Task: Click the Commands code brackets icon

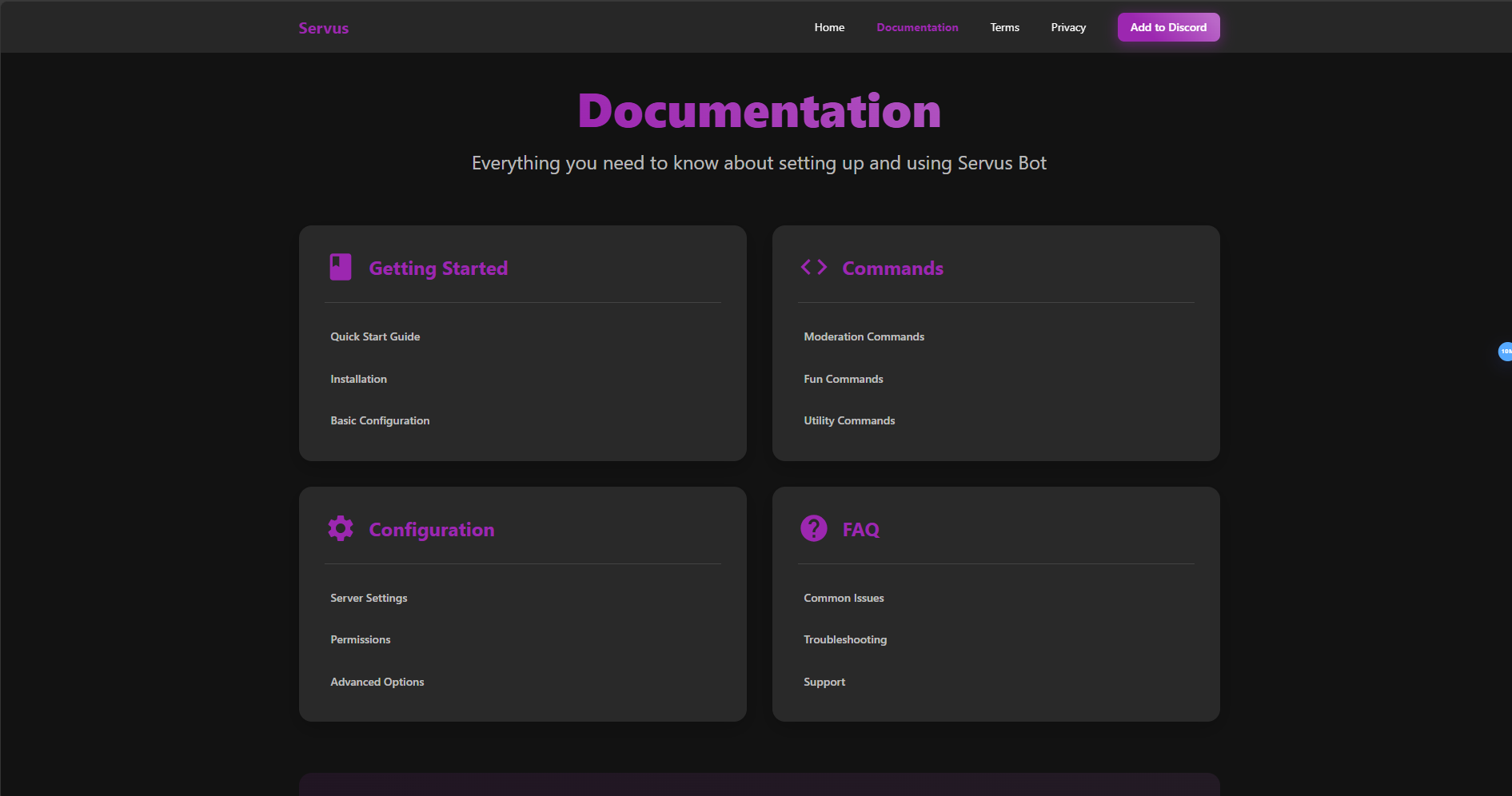Action: tap(814, 267)
